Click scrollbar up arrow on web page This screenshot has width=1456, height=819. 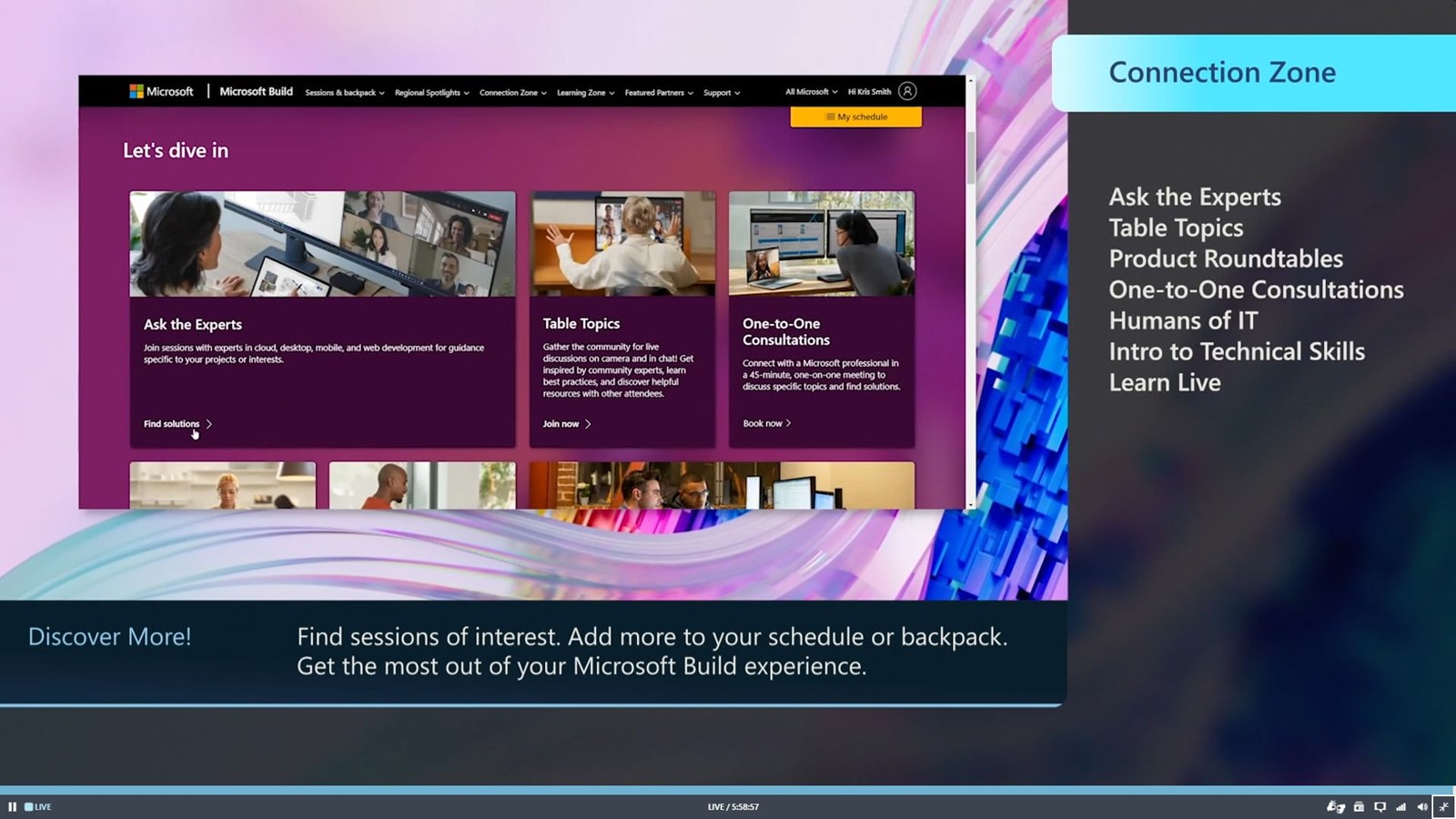(971, 81)
